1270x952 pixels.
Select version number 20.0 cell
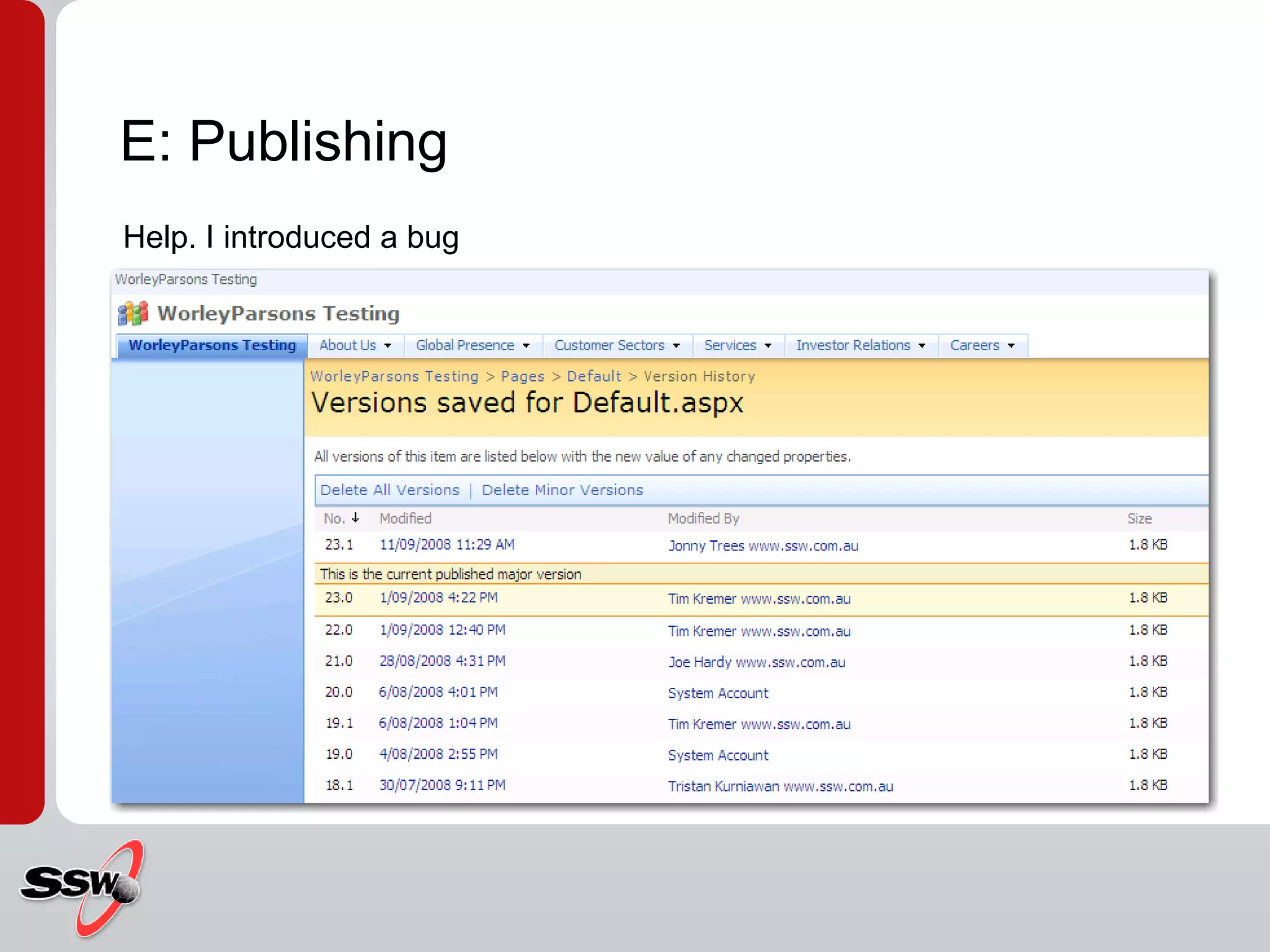339,692
